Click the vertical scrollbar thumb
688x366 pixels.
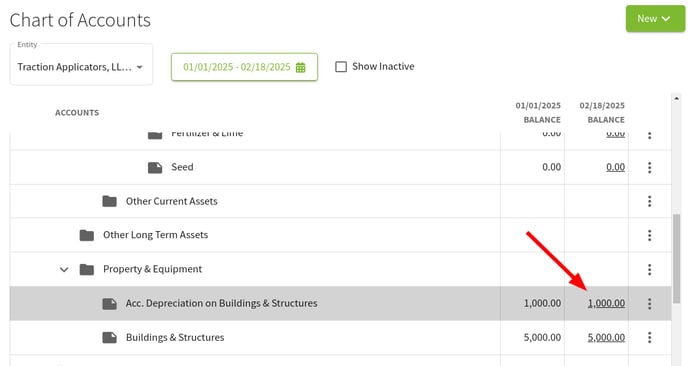click(x=677, y=259)
